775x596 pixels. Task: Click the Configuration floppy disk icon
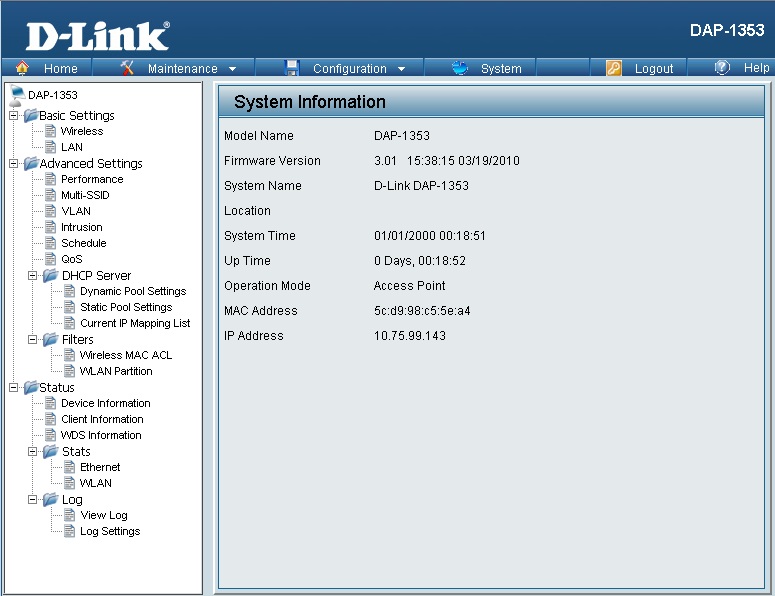(x=292, y=68)
